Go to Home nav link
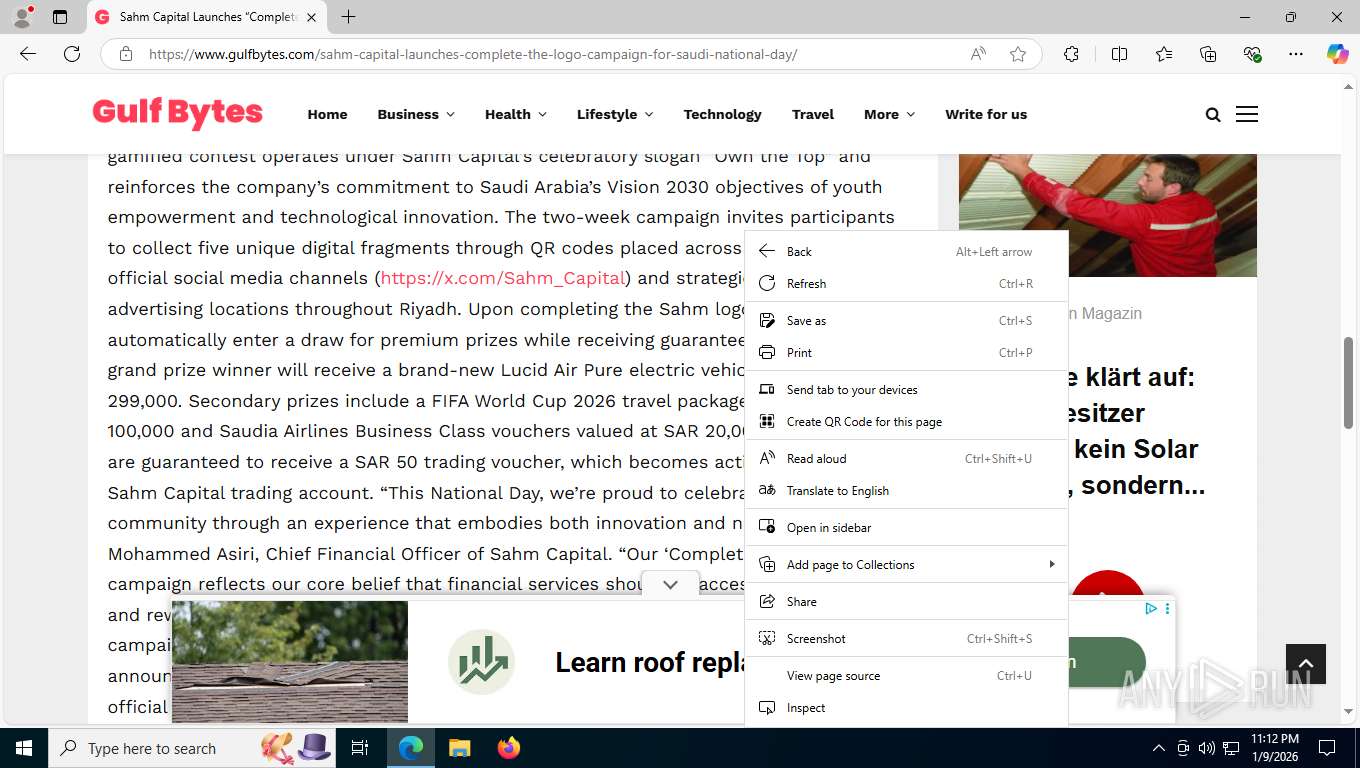This screenshot has height=768, width=1360. 327,114
